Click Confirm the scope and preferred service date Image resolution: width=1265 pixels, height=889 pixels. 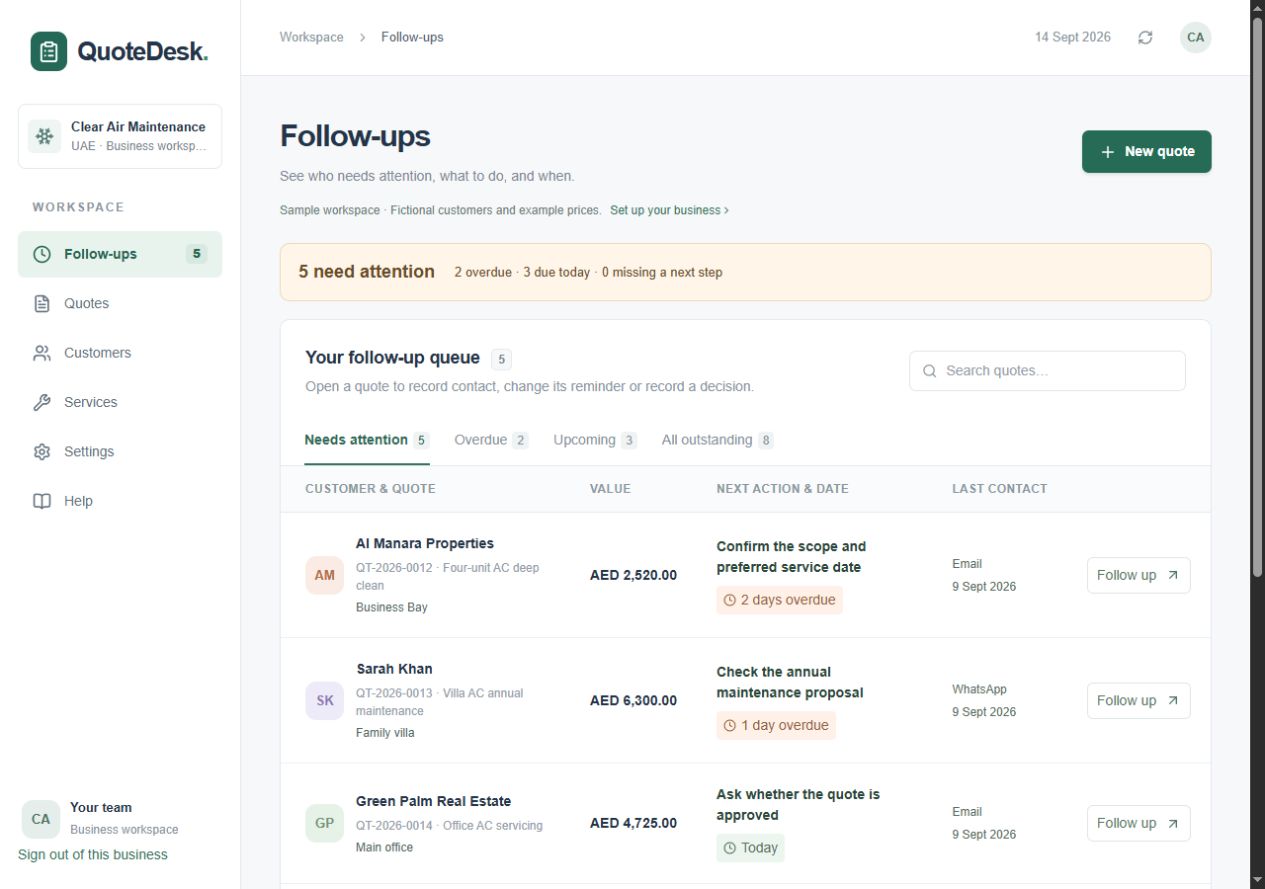coord(791,557)
